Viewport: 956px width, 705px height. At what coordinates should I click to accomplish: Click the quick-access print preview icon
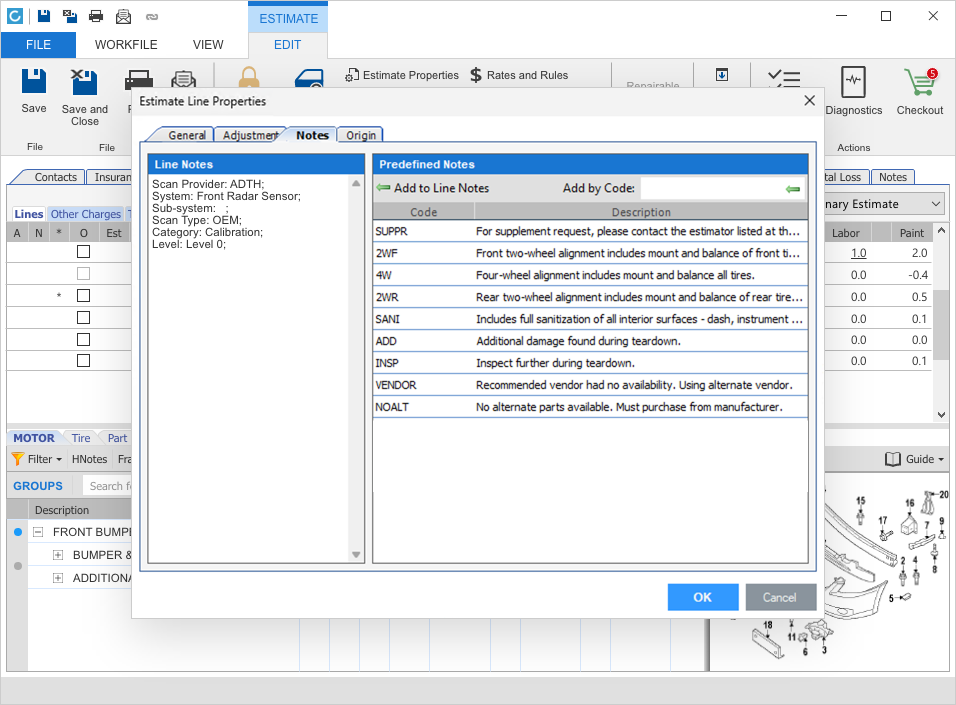(123, 16)
